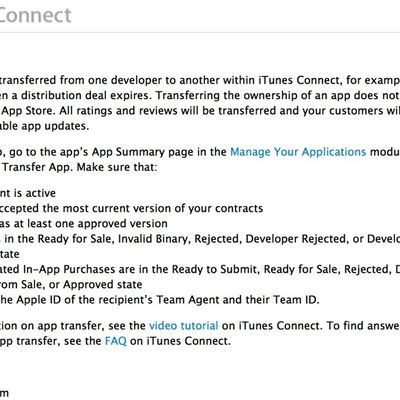Click the text "go to the app's App Summary page"
400x400 pixels.
[101, 152]
